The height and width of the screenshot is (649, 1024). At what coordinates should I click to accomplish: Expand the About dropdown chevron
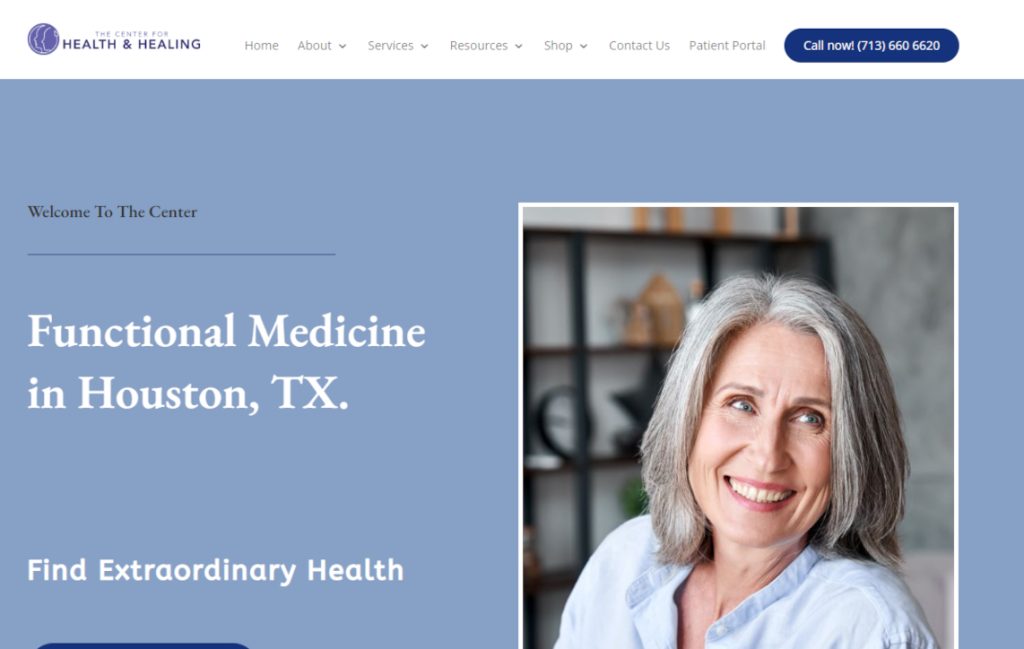click(342, 46)
